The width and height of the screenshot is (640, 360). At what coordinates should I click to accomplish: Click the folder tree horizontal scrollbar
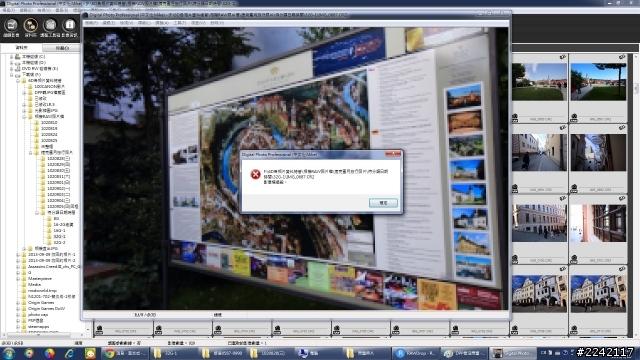39,335
